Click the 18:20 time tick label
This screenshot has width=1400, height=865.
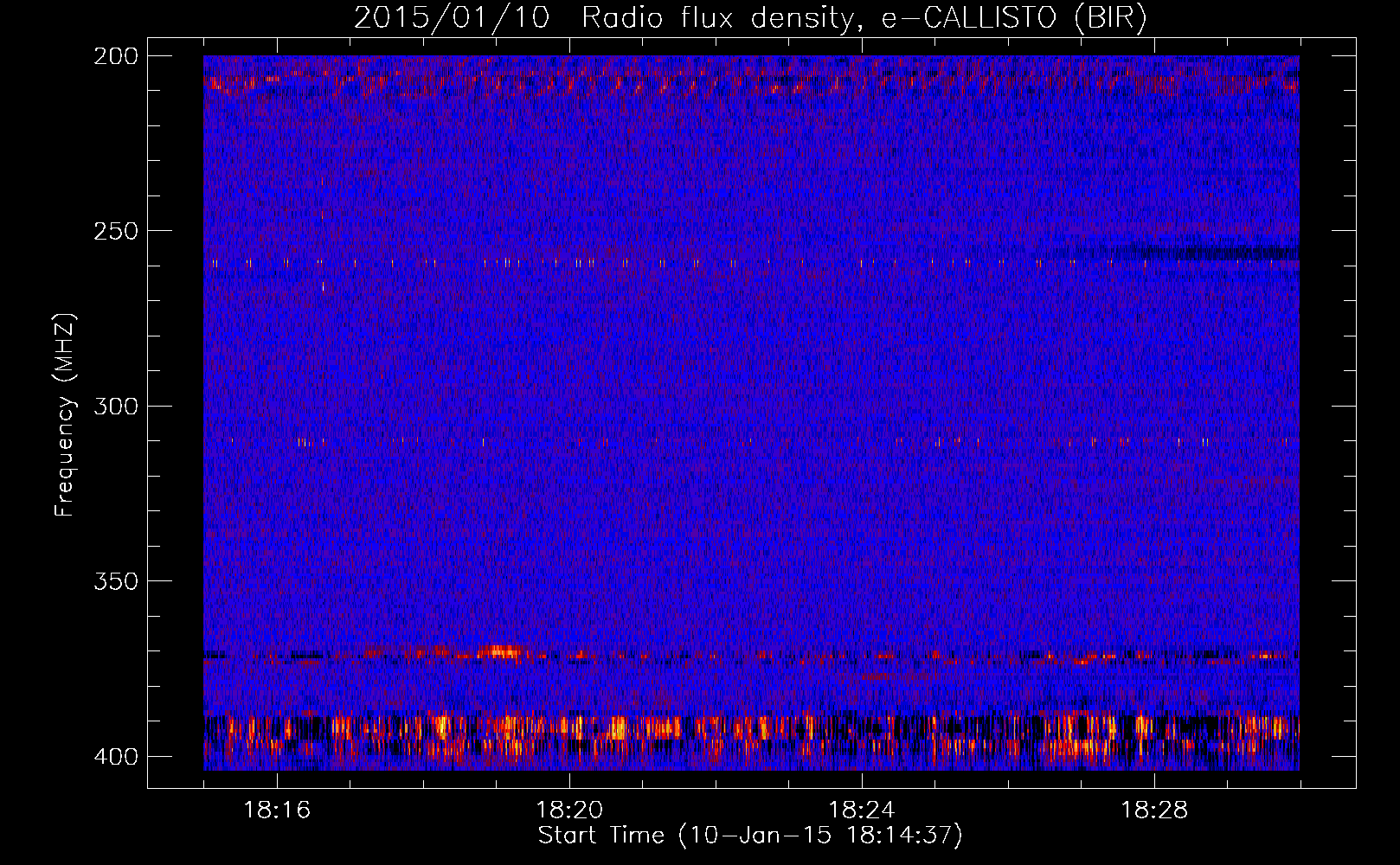point(569,811)
